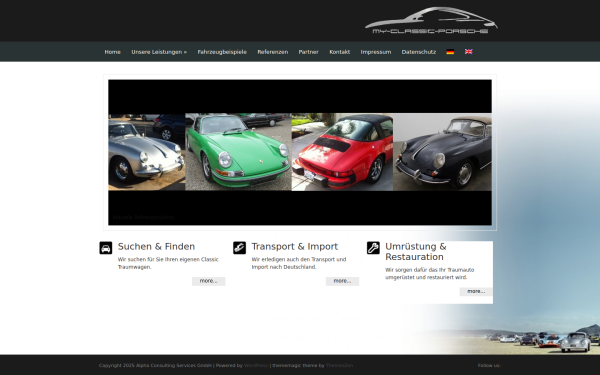Click the dark blue Porsche 356 slider image
Image resolution: width=600 pixels, height=375 pixels.
pyautogui.click(x=442, y=152)
